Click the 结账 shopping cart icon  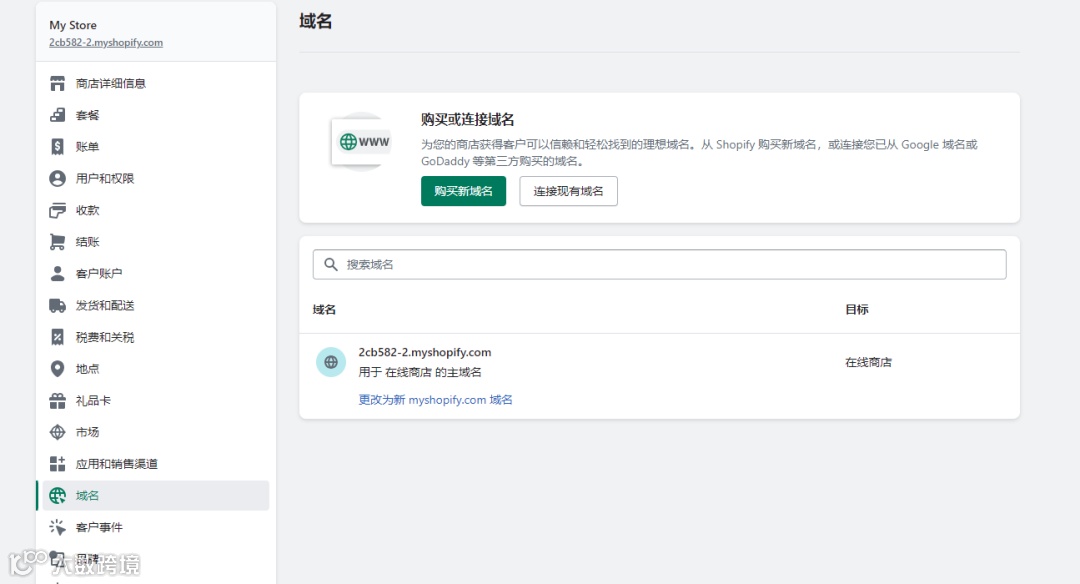tap(58, 242)
